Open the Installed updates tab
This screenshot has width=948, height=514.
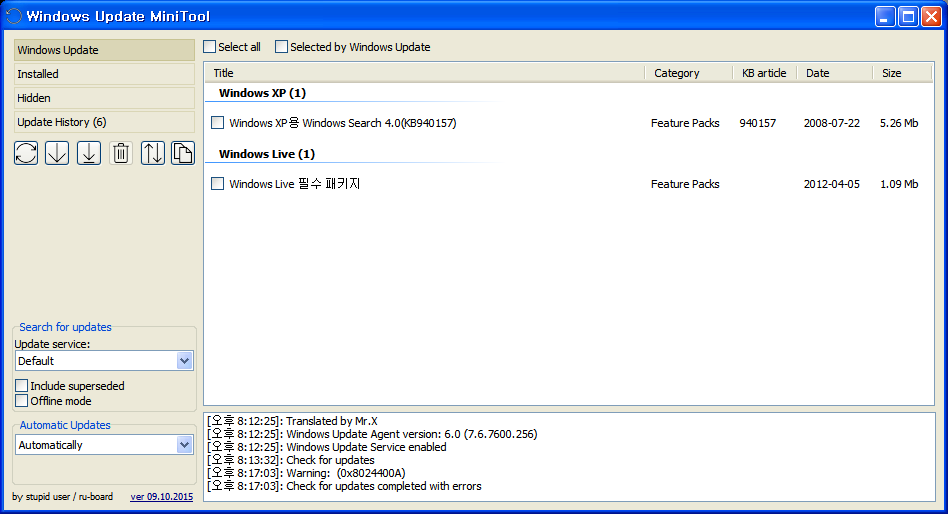click(x=104, y=74)
